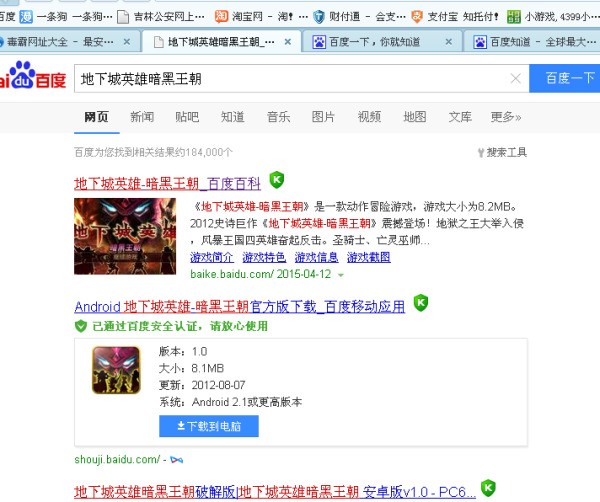Open 地下城英雄-暗黑王朝_百度百科 result
600x502 pixels.
[168, 184]
